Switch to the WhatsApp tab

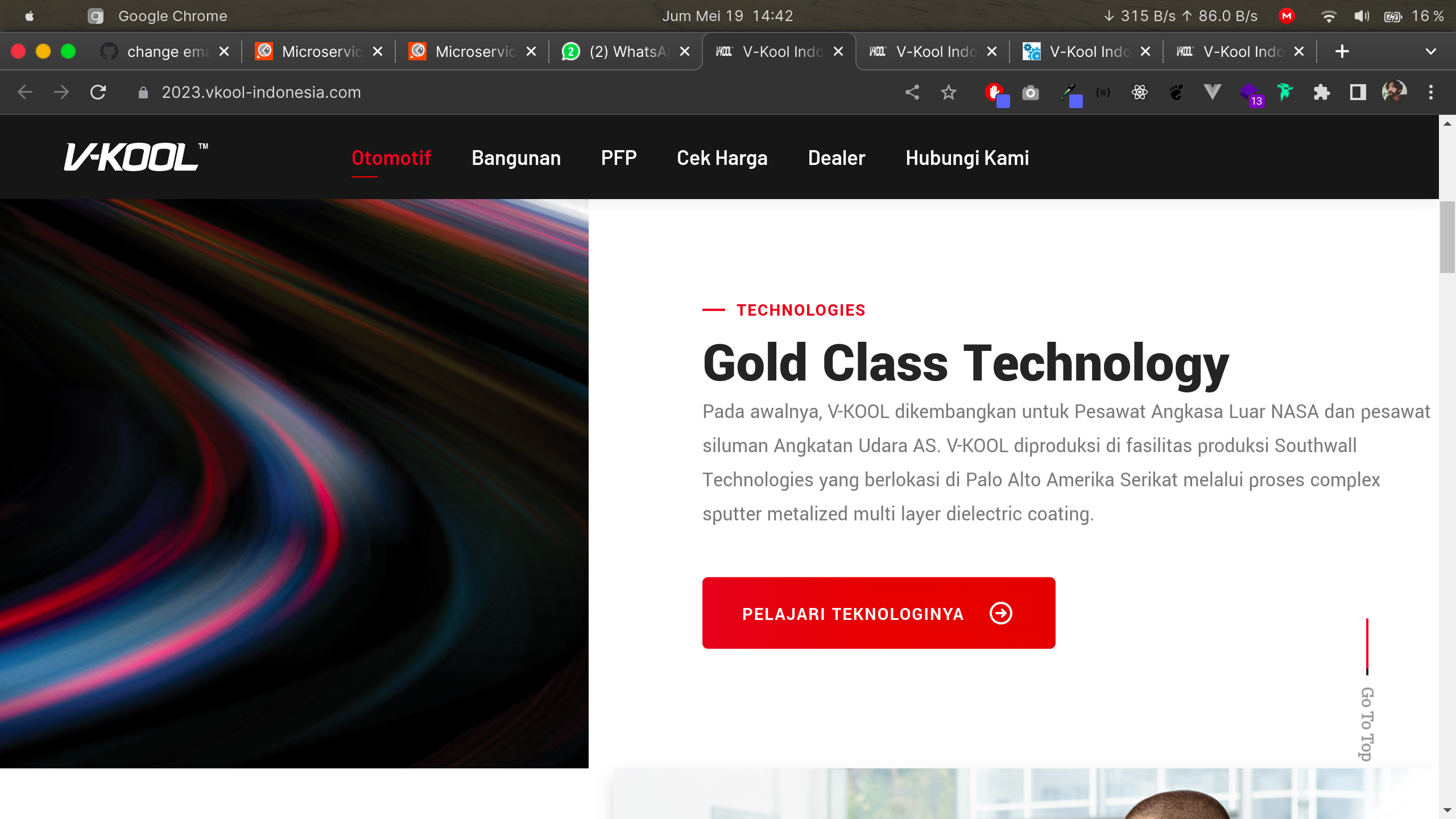620,51
